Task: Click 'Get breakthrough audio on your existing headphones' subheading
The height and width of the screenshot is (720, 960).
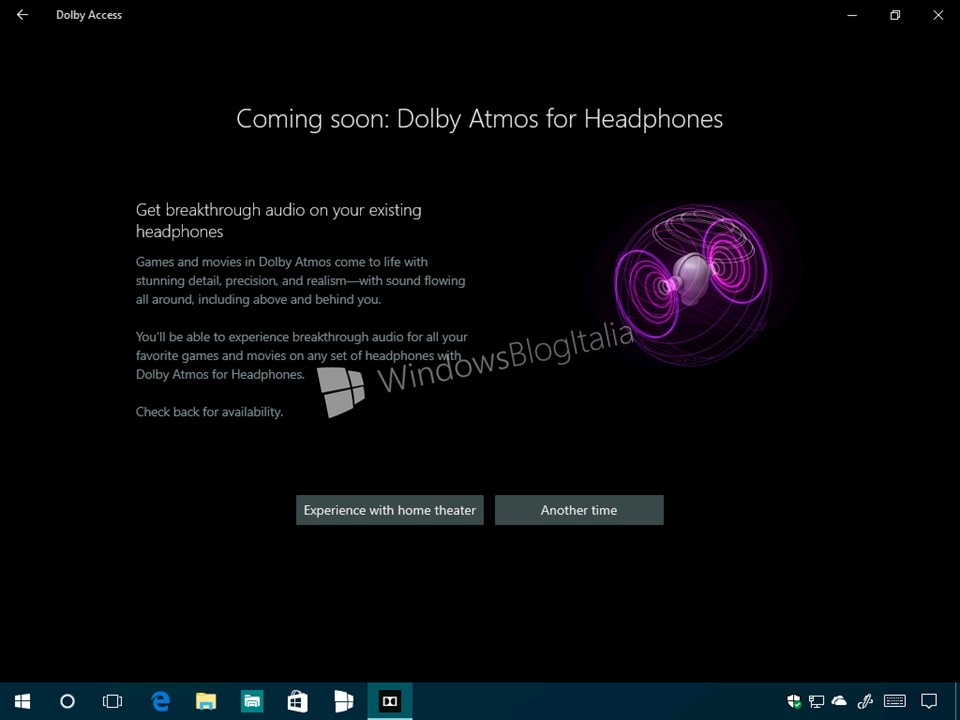Action: point(279,220)
